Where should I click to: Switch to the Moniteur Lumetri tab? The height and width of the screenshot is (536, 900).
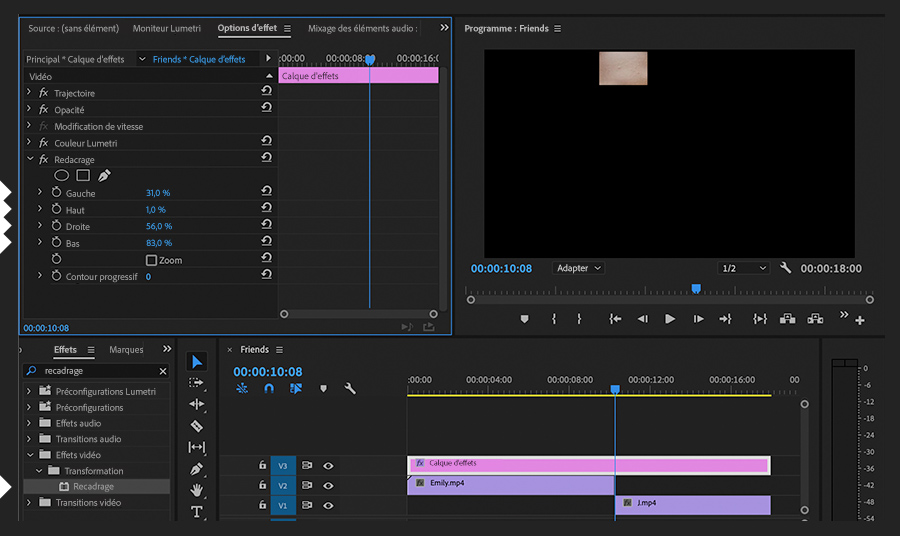[167, 29]
